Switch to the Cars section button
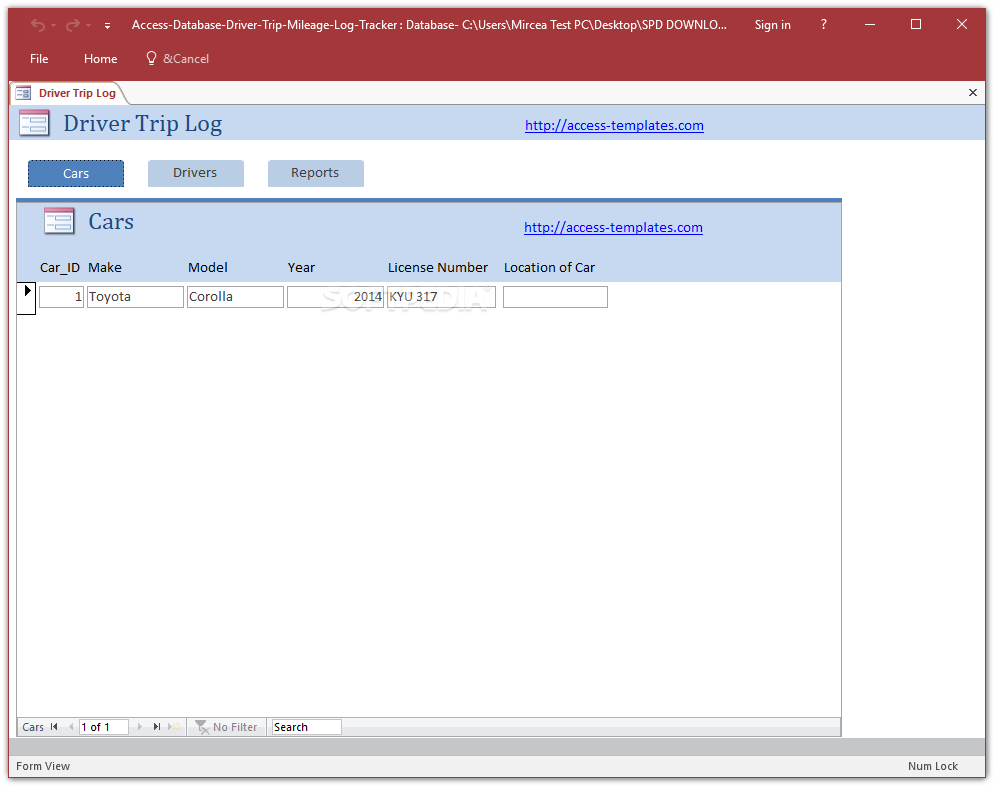 click(76, 174)
